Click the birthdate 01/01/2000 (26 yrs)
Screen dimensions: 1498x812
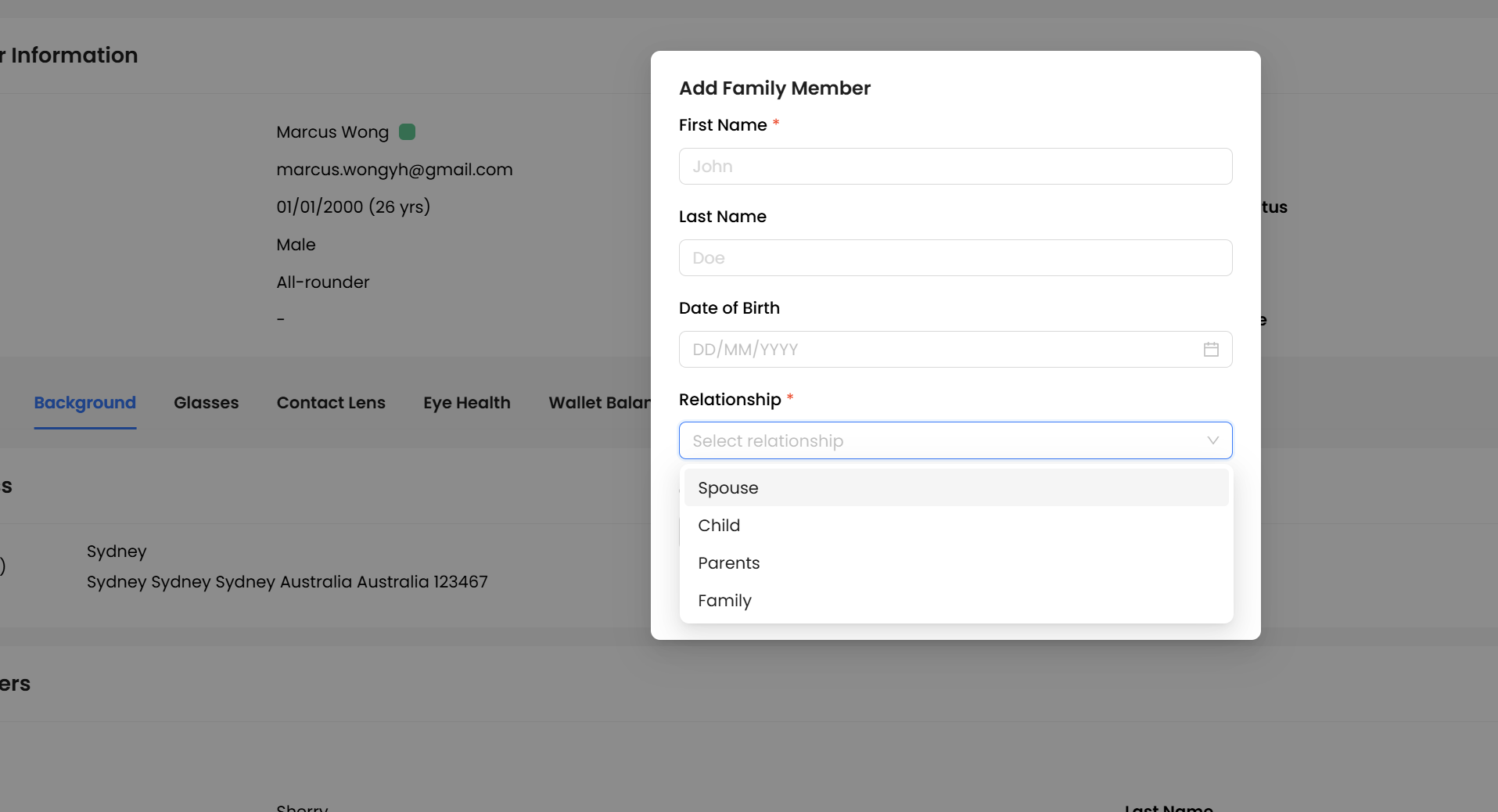tap(353, 207)
